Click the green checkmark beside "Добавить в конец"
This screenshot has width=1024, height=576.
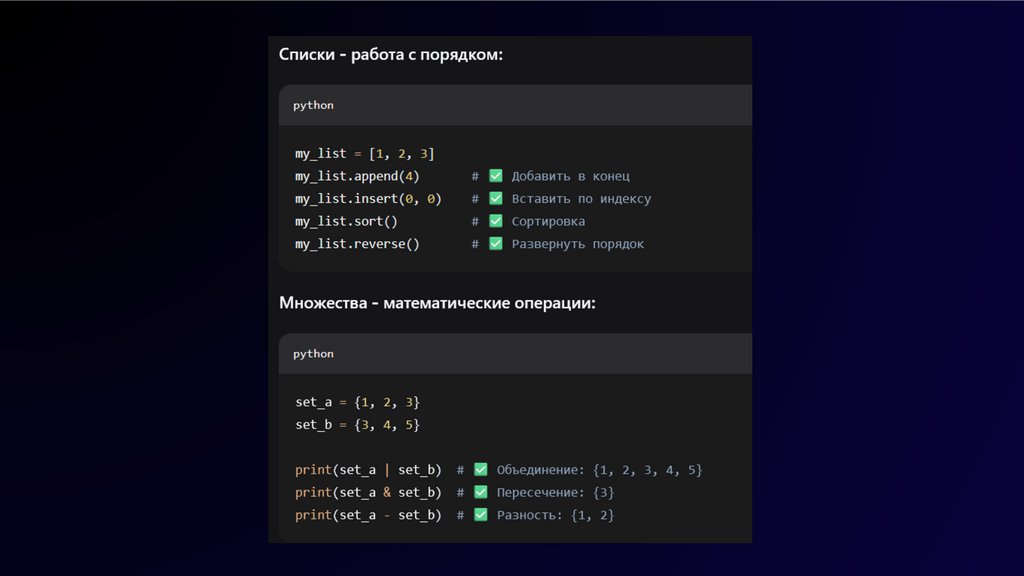tap(495, 176)
